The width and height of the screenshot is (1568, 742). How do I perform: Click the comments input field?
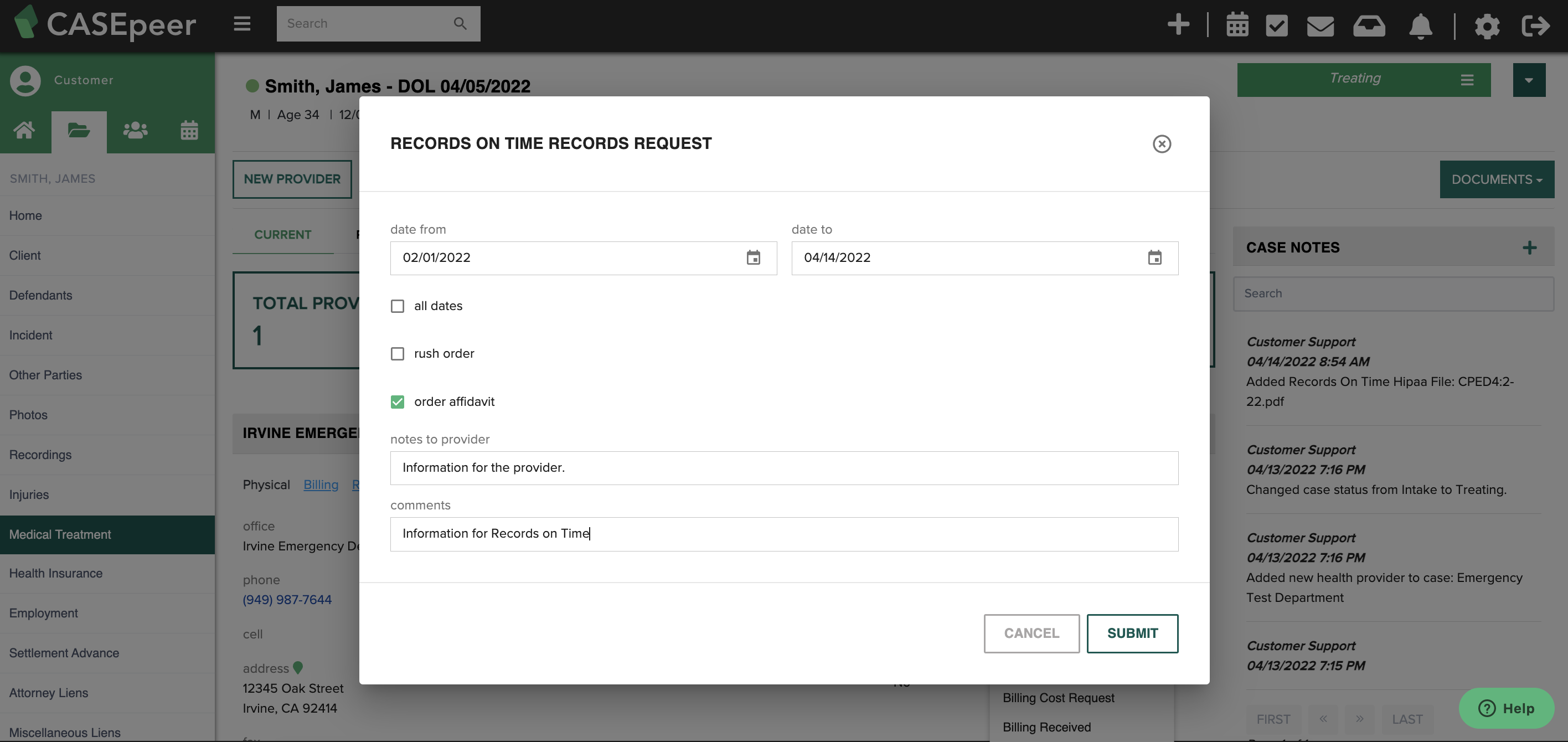783,534
